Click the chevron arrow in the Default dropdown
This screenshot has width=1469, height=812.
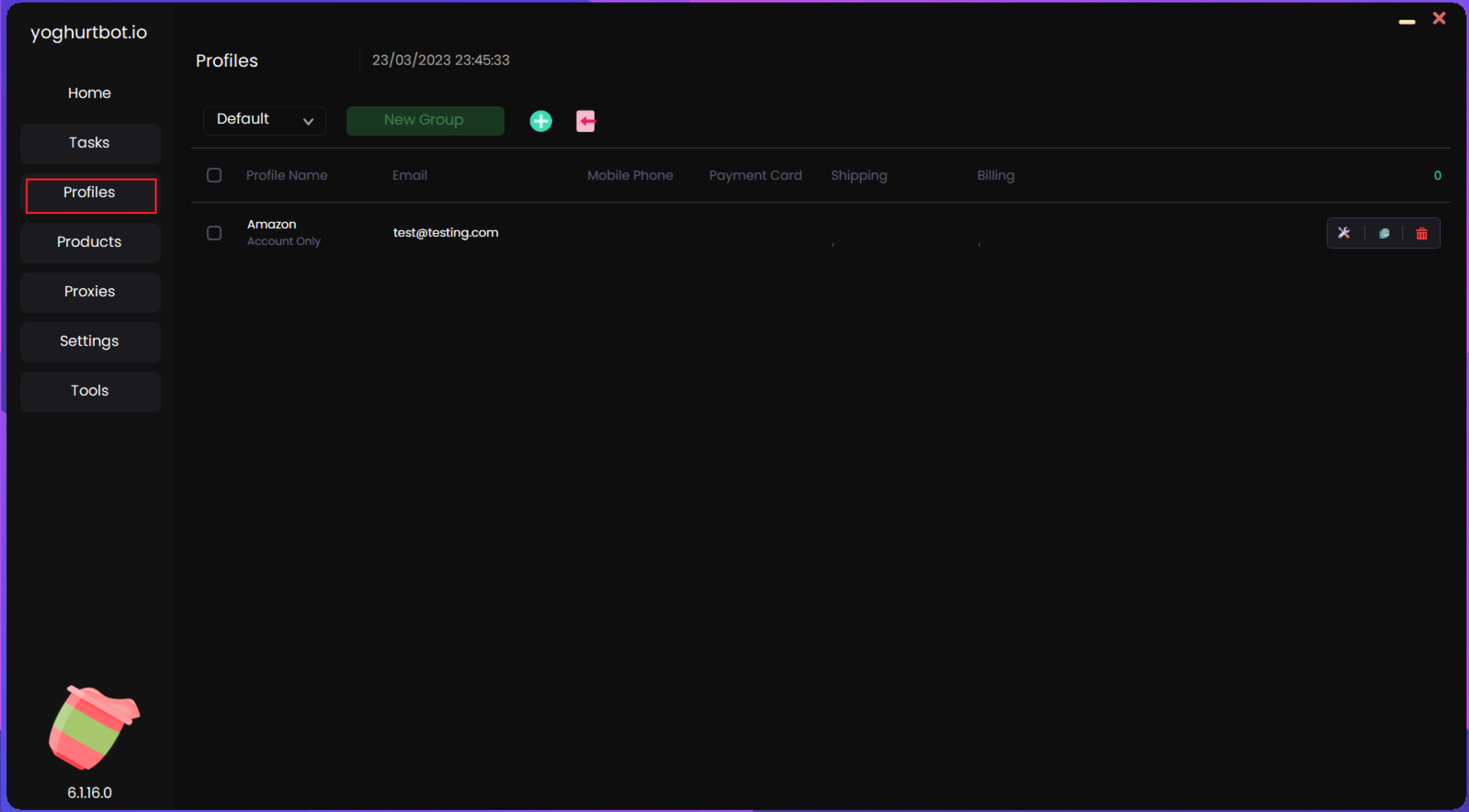(x=309, y=122)
